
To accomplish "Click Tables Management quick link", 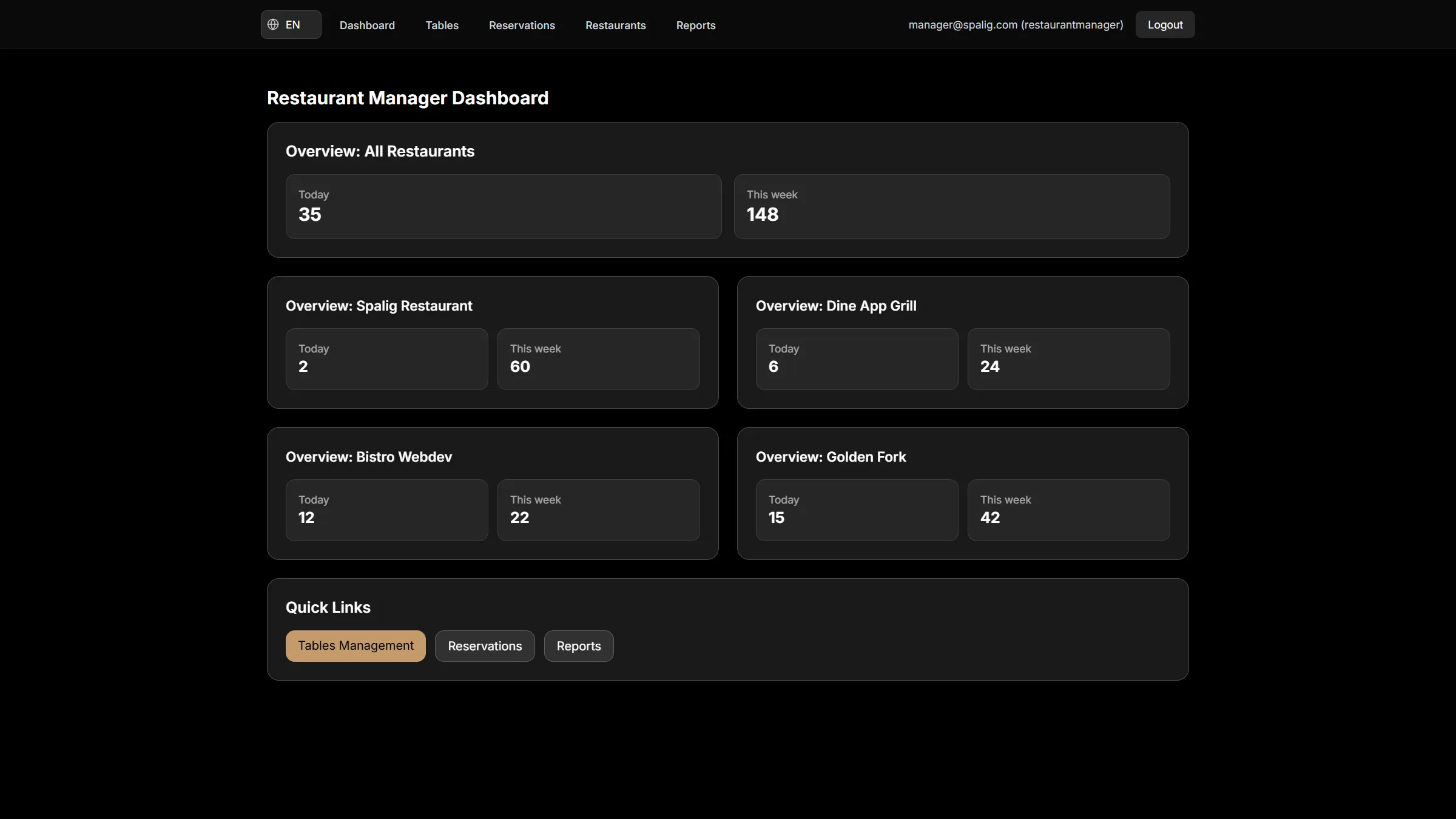I will (x=356, y=646).
